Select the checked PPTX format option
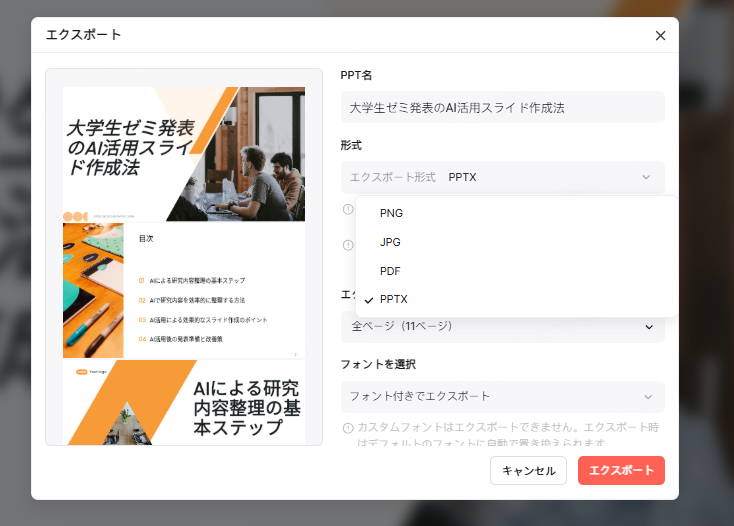Image resolution: width=734 pixels, height=526 pixels. [x=516, y=299]
